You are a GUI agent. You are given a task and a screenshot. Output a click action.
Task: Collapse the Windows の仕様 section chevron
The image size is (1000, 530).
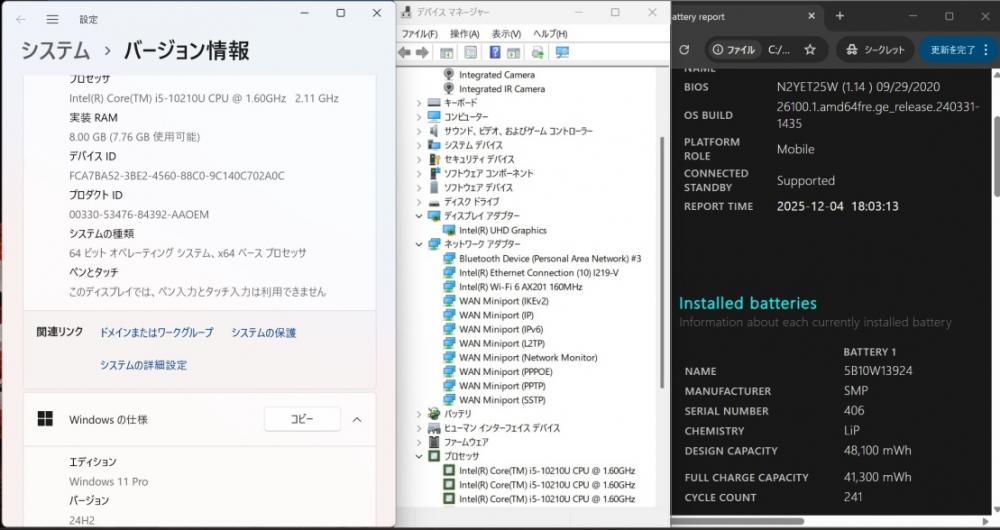[357, 419]
